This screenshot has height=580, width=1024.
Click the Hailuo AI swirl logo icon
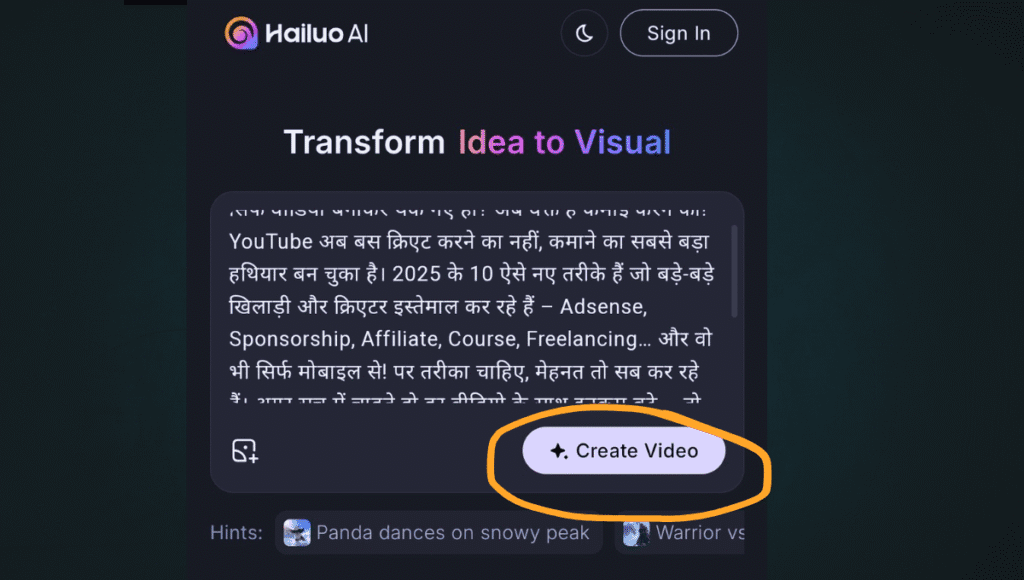click(x=241, y=33)
